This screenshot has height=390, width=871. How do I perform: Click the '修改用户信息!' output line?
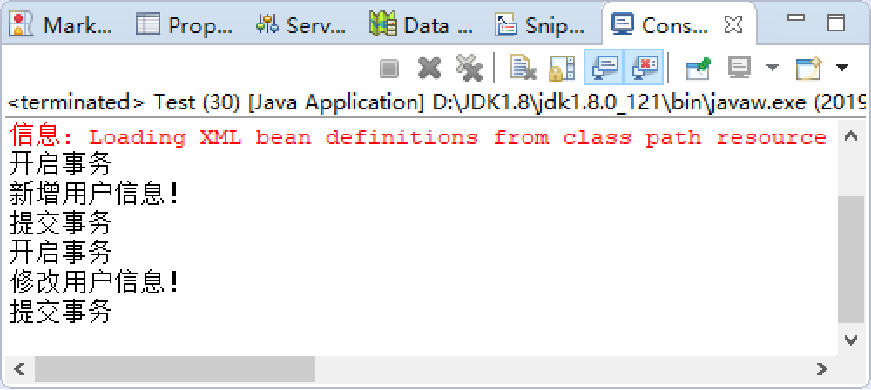tap(95, 282)
